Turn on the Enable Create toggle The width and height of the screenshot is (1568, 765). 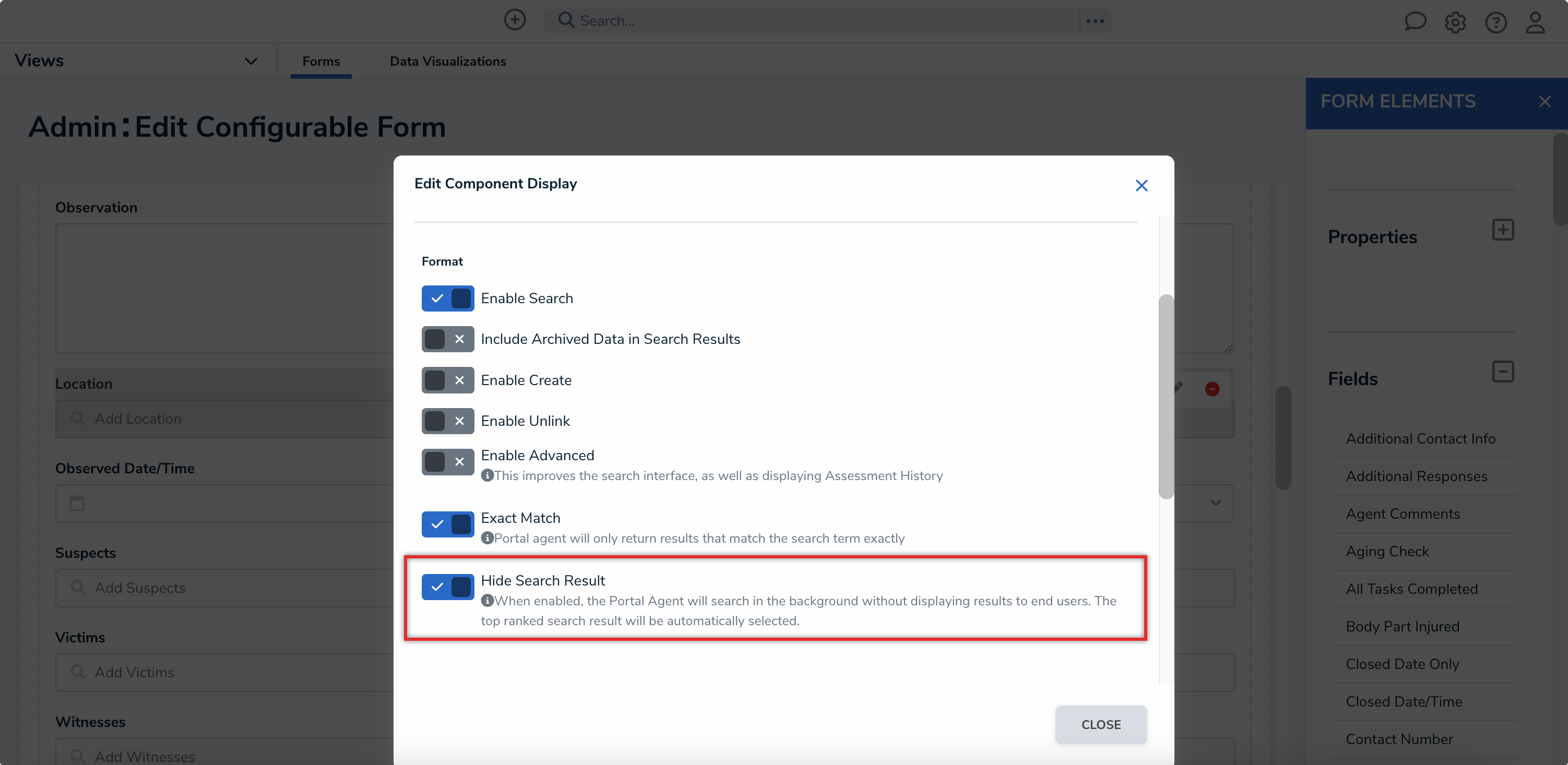coord(447,380)
